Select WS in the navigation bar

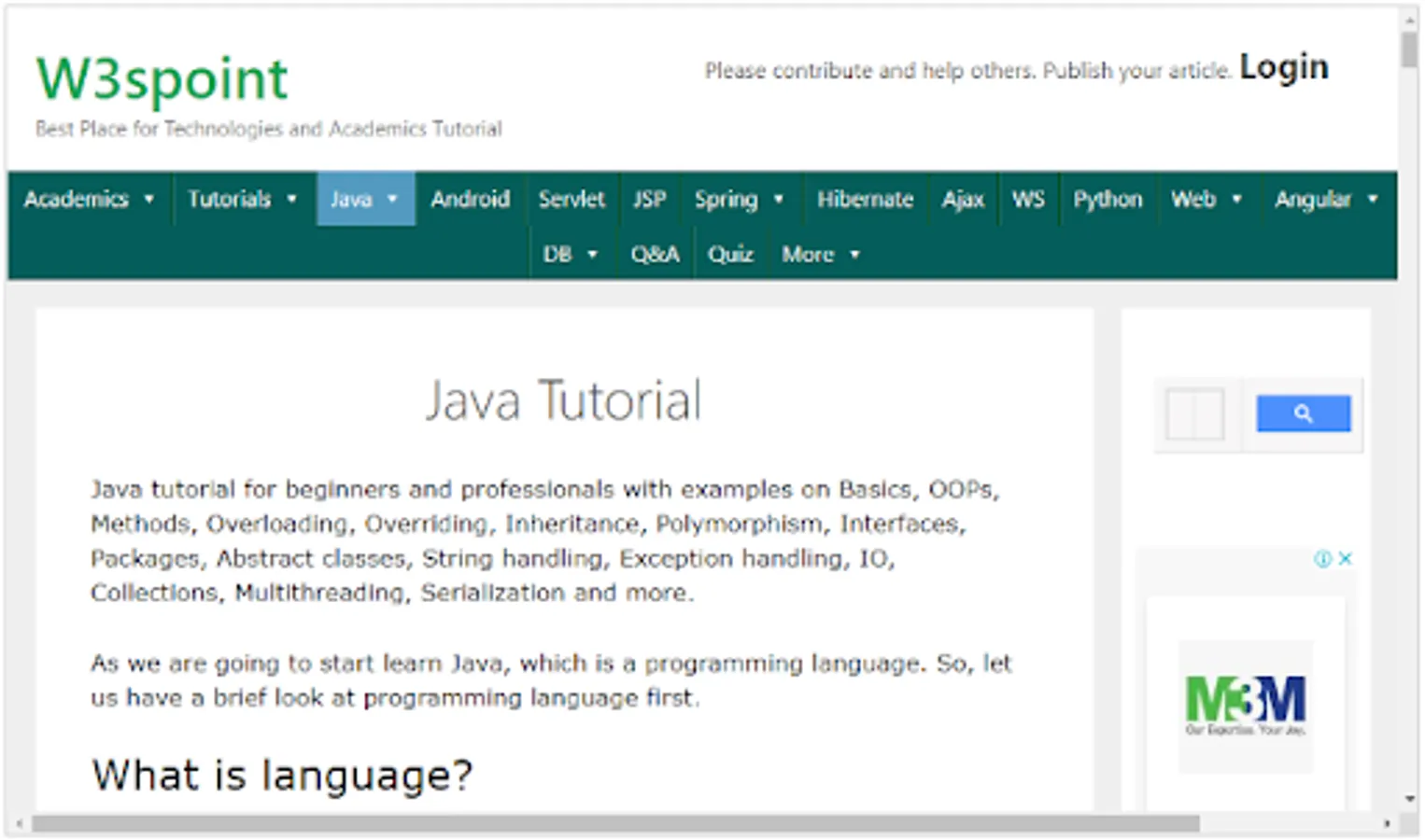click(1028, 199)
